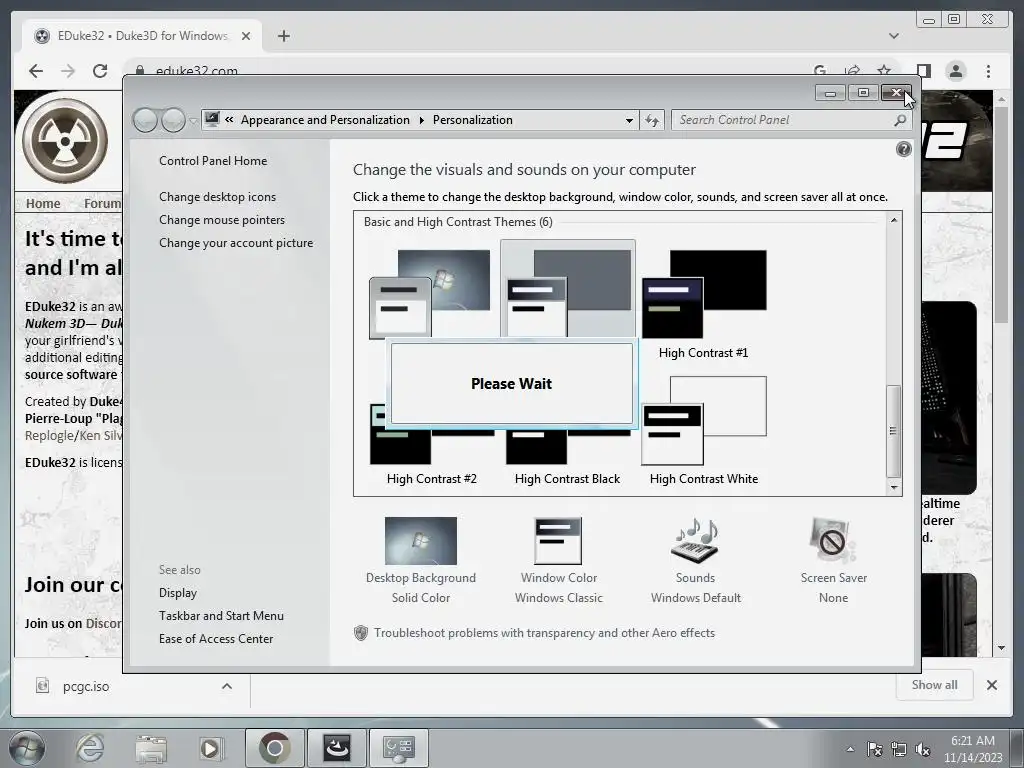Open the Sounds settings icon

[695, 541]
